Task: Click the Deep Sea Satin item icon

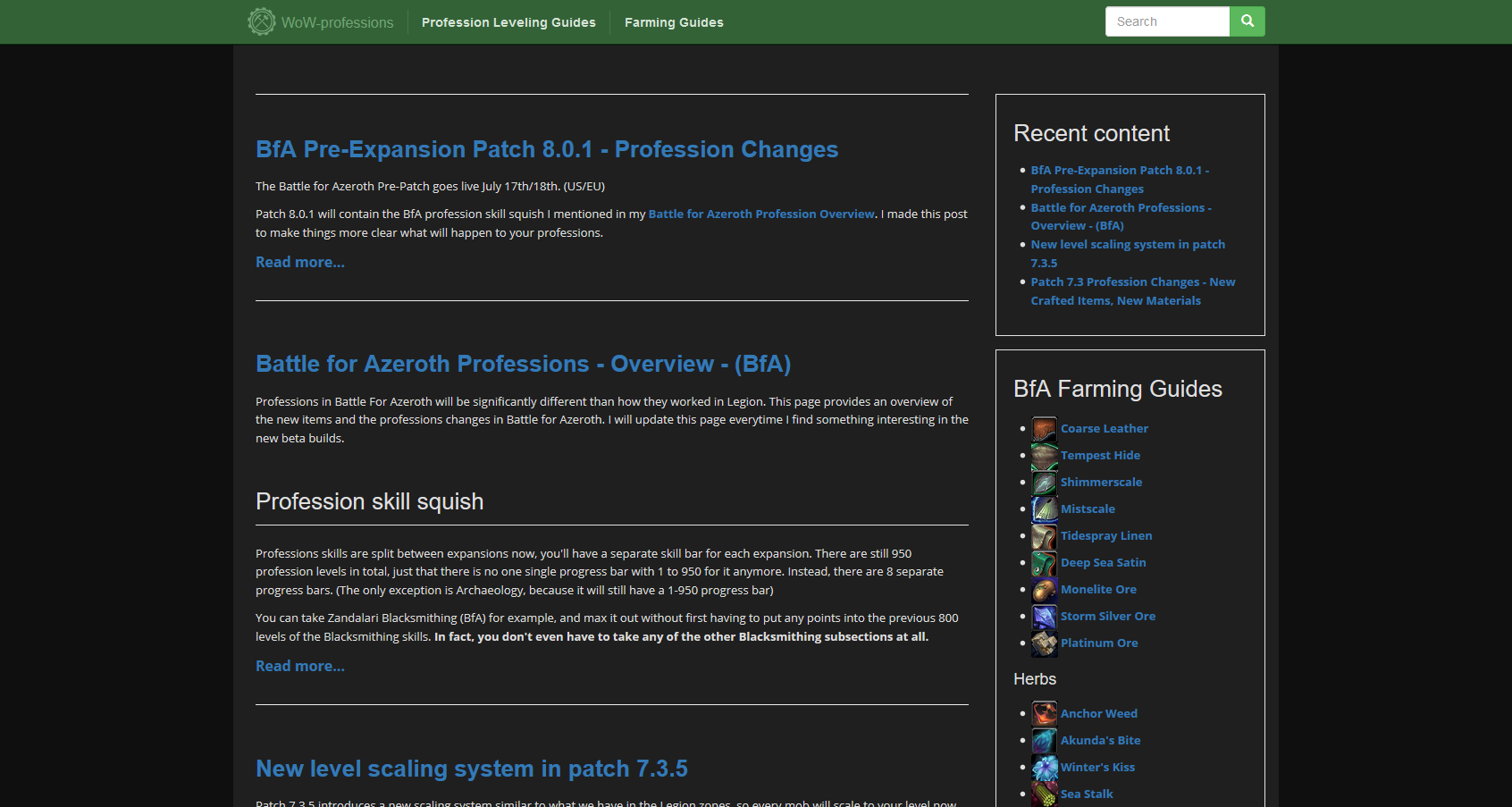Action: [x=1045, y=563]
